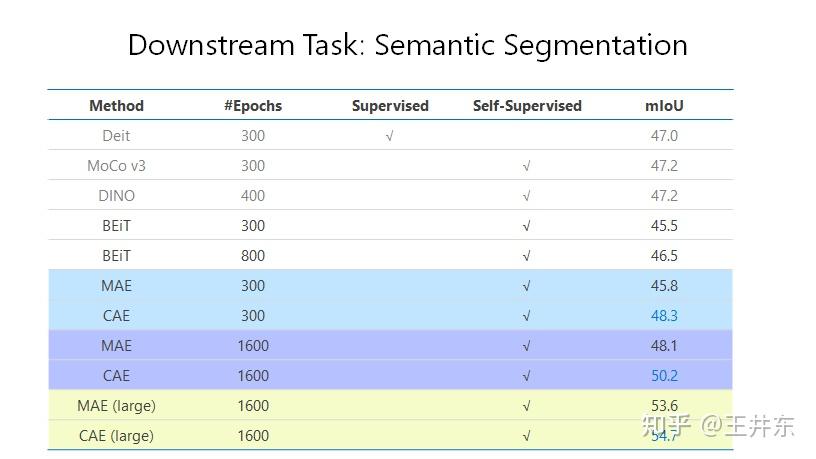Select the MAE (large) row label
The image size is (816, 459).
(x=116, y=406)
